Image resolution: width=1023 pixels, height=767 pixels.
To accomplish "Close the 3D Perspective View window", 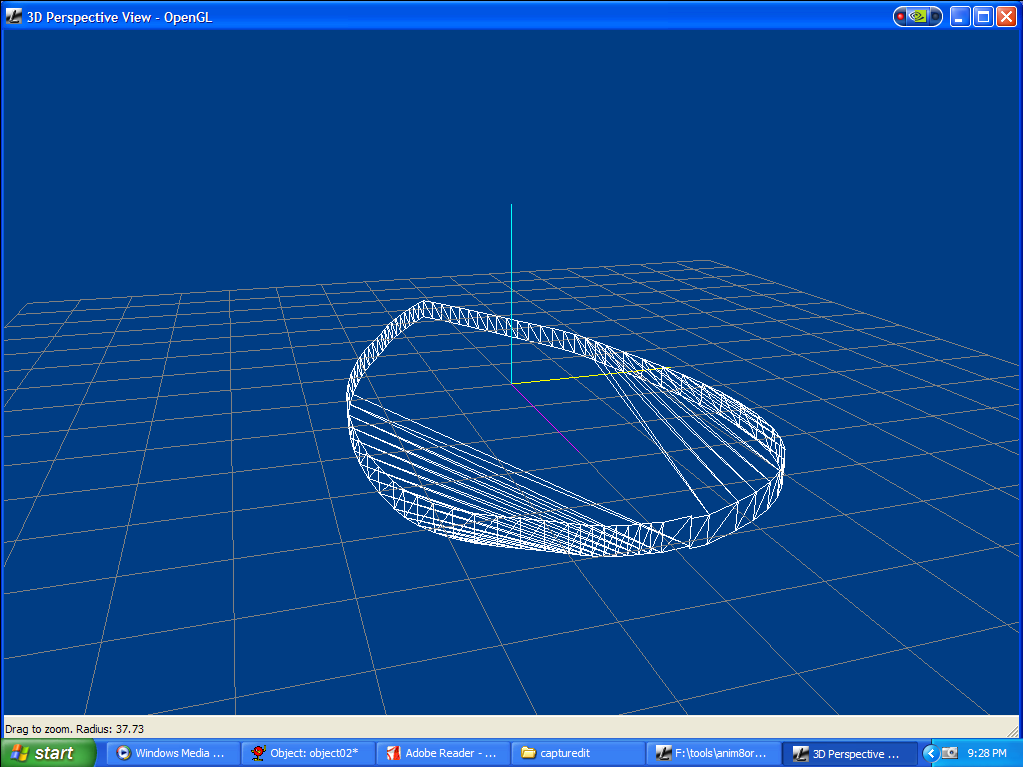I will (x=1006, y=16).
